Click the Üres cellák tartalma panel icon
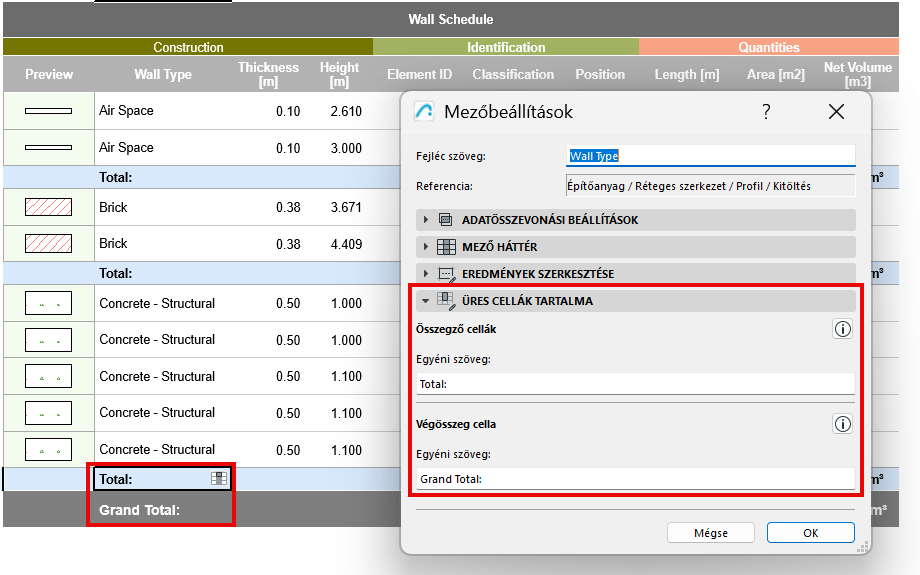This screenshot has width=920, height=575. [446, 301]
